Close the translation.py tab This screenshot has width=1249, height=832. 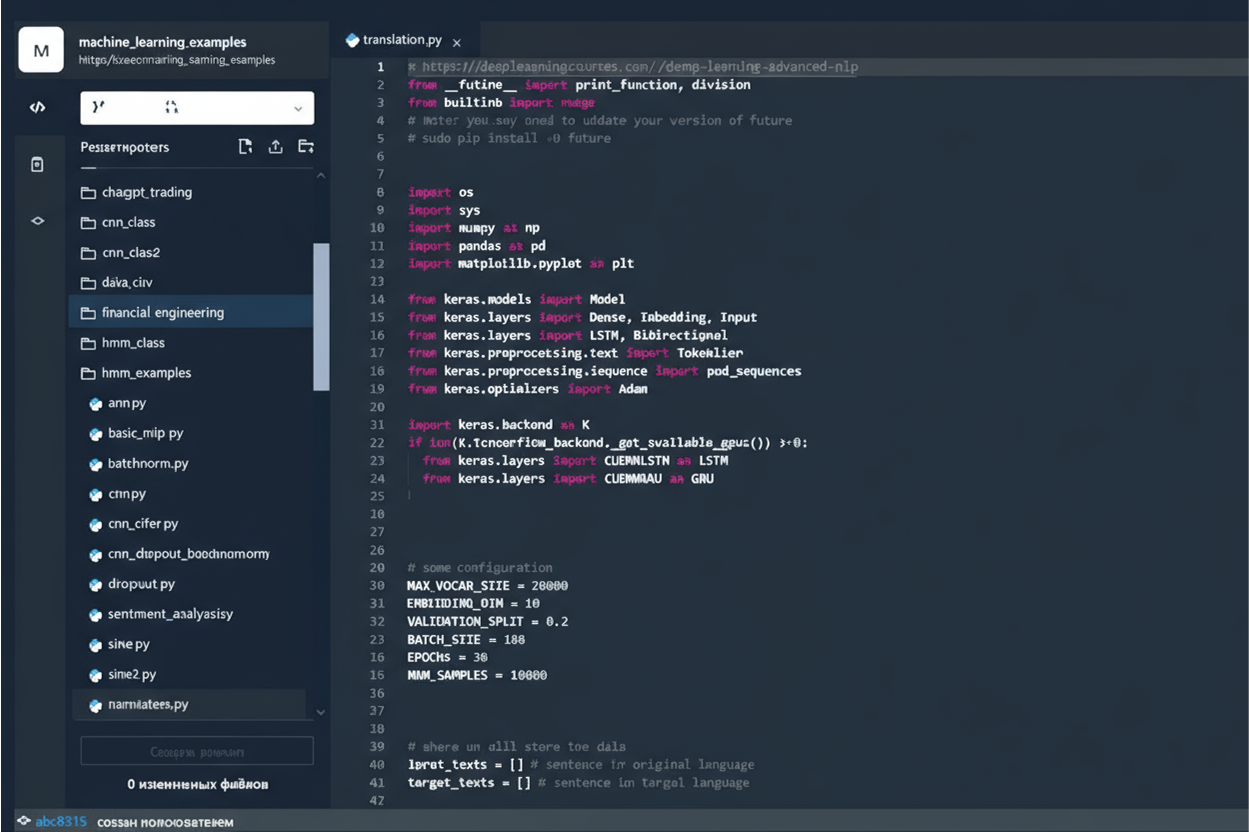pyautogui.click(x=457, y=42)
